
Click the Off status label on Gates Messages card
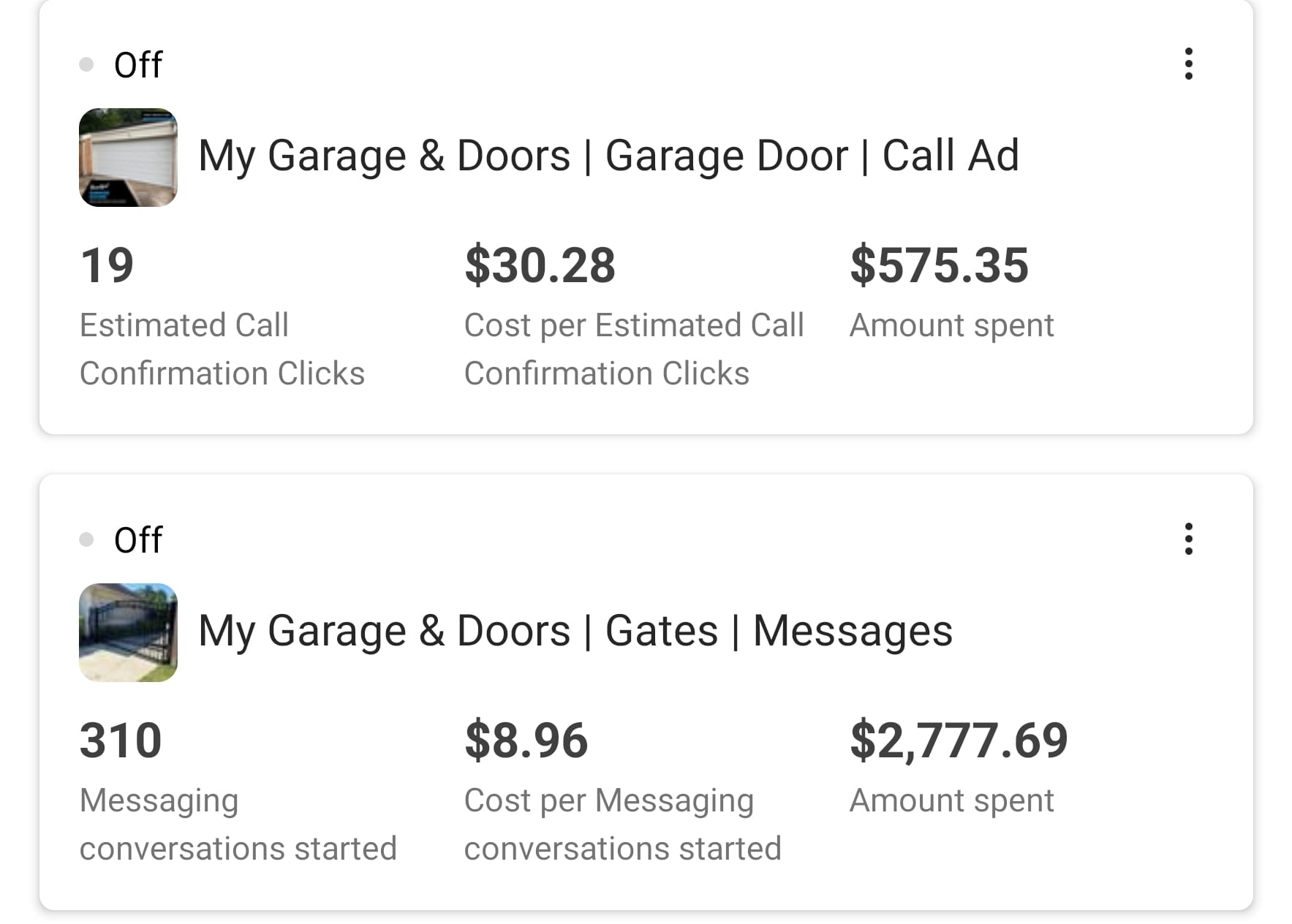coord(138,540)
